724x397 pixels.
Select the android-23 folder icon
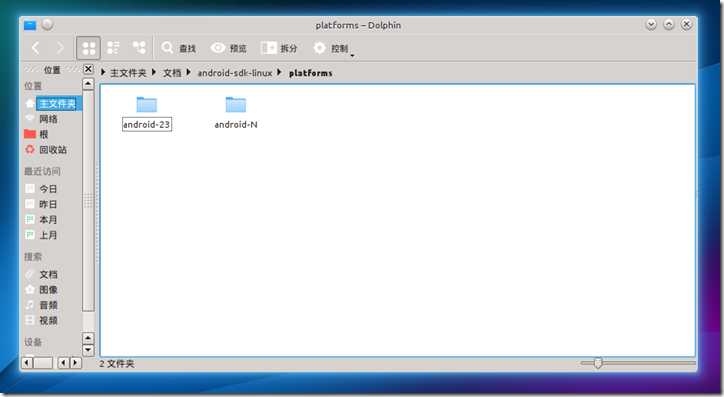[x=147, y=104]
